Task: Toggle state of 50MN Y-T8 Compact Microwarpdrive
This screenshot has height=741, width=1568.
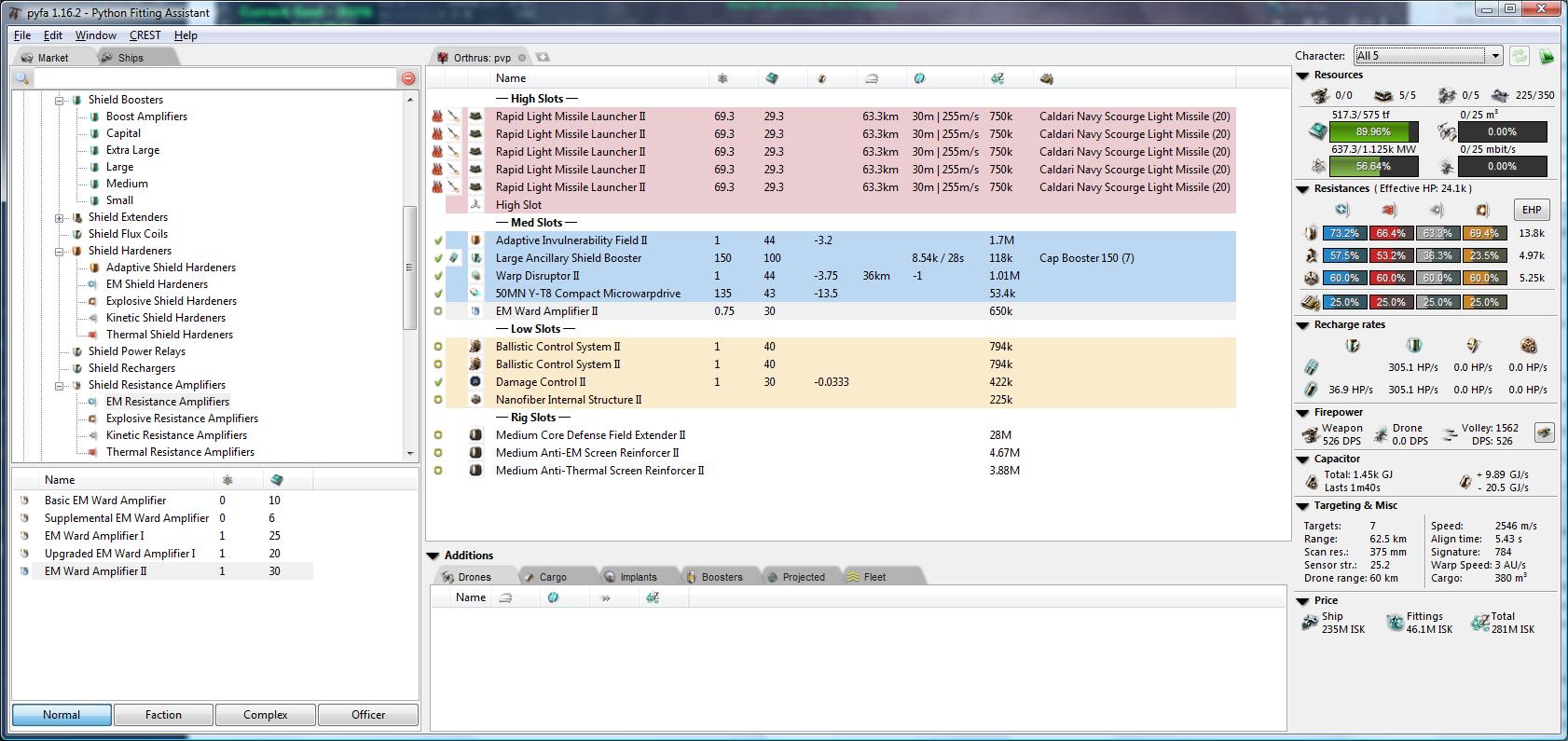Action: [x=438, y=294]
